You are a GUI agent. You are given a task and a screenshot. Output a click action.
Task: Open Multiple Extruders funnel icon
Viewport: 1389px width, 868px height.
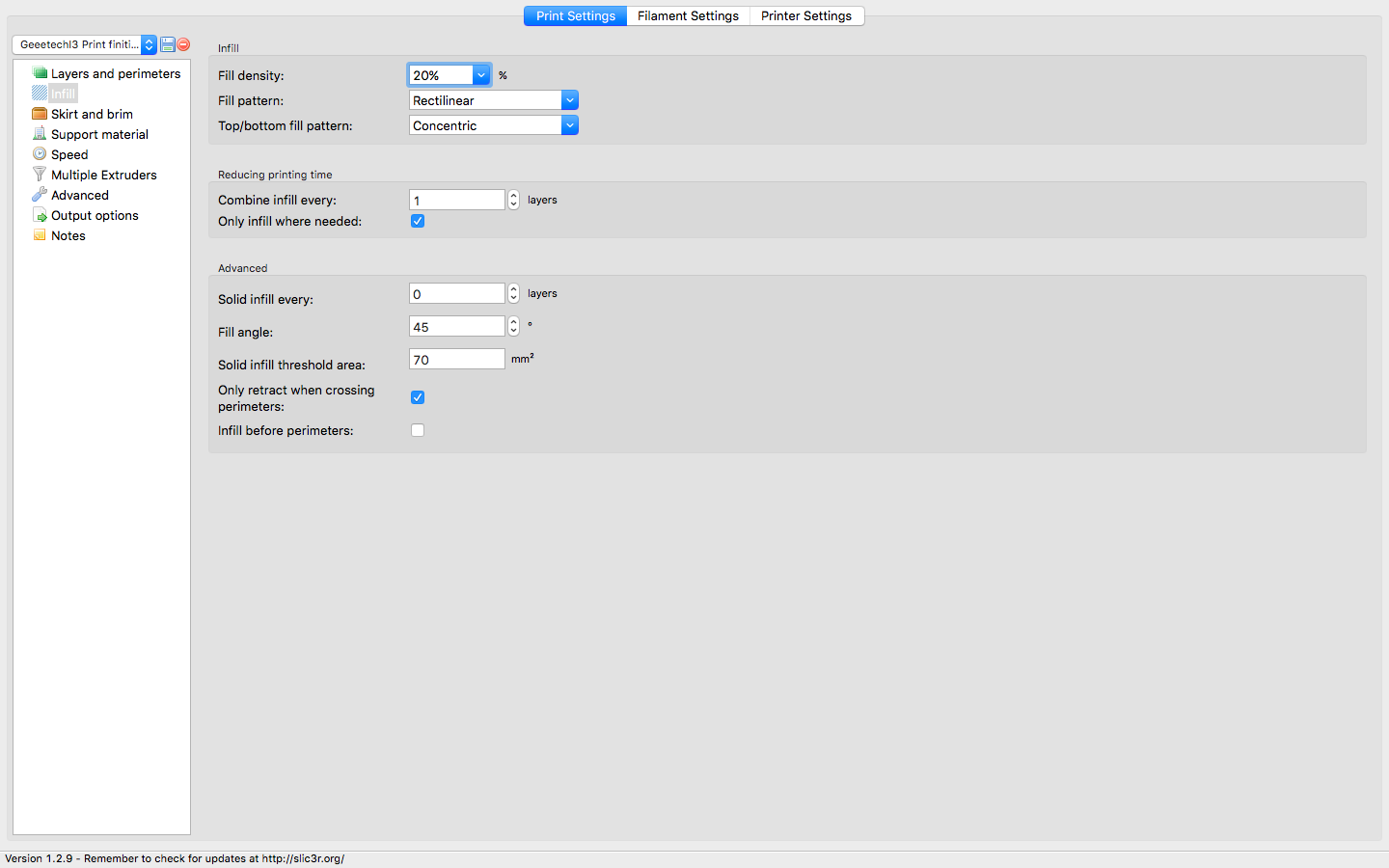40,175
